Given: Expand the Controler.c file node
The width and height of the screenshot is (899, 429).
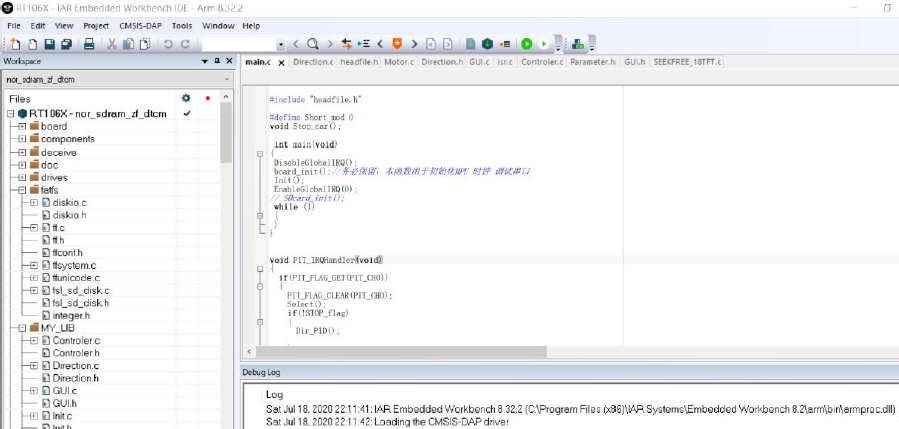Looking at the screenshot, I should [33, 341].
